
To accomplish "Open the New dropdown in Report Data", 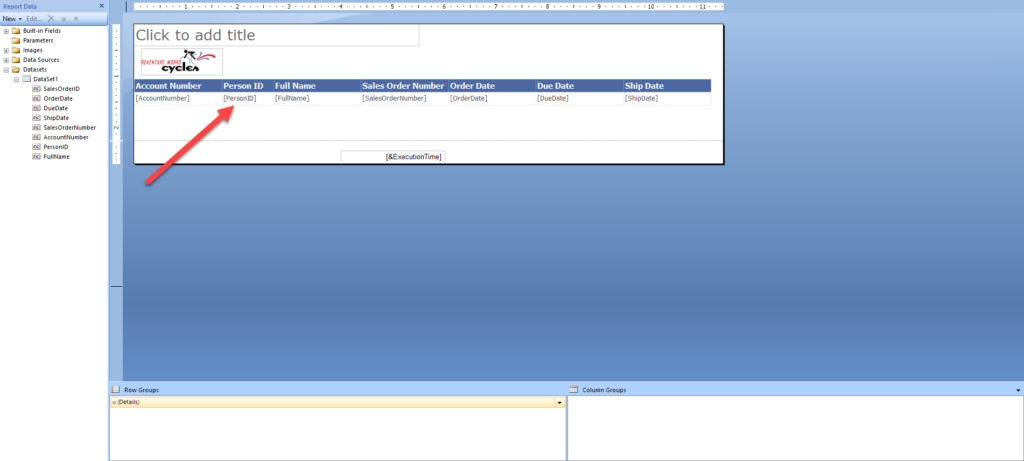I will pyautogui.click(x=12, y=19).
